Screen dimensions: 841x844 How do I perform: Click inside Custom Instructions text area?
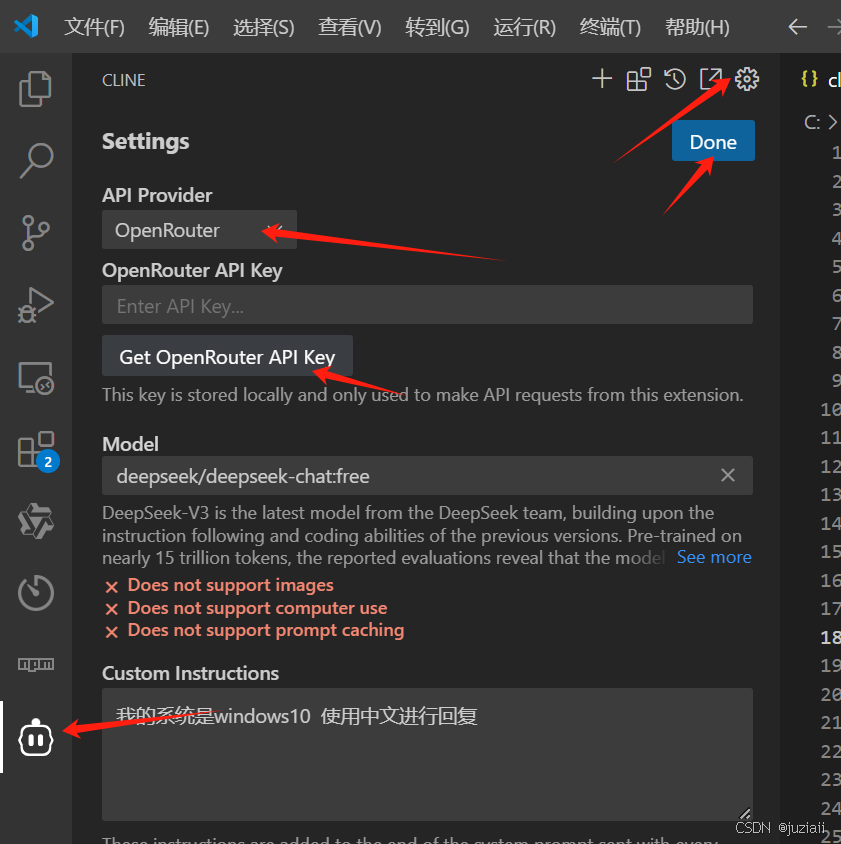coord(427,754)
